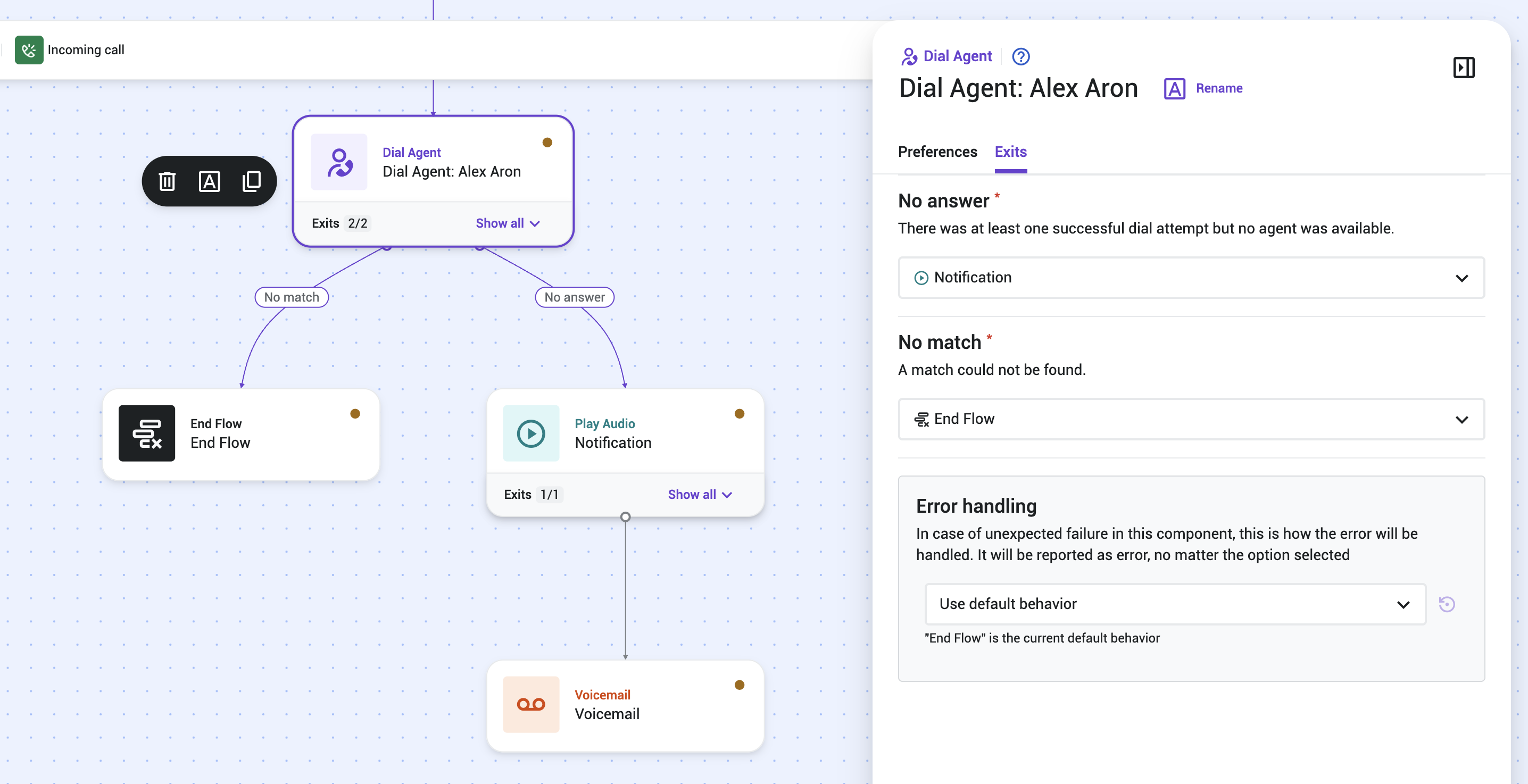The width and height of the screenshot is (1528, 784).
Task: Click the End Flow node black icon
Action: (146, 433)
